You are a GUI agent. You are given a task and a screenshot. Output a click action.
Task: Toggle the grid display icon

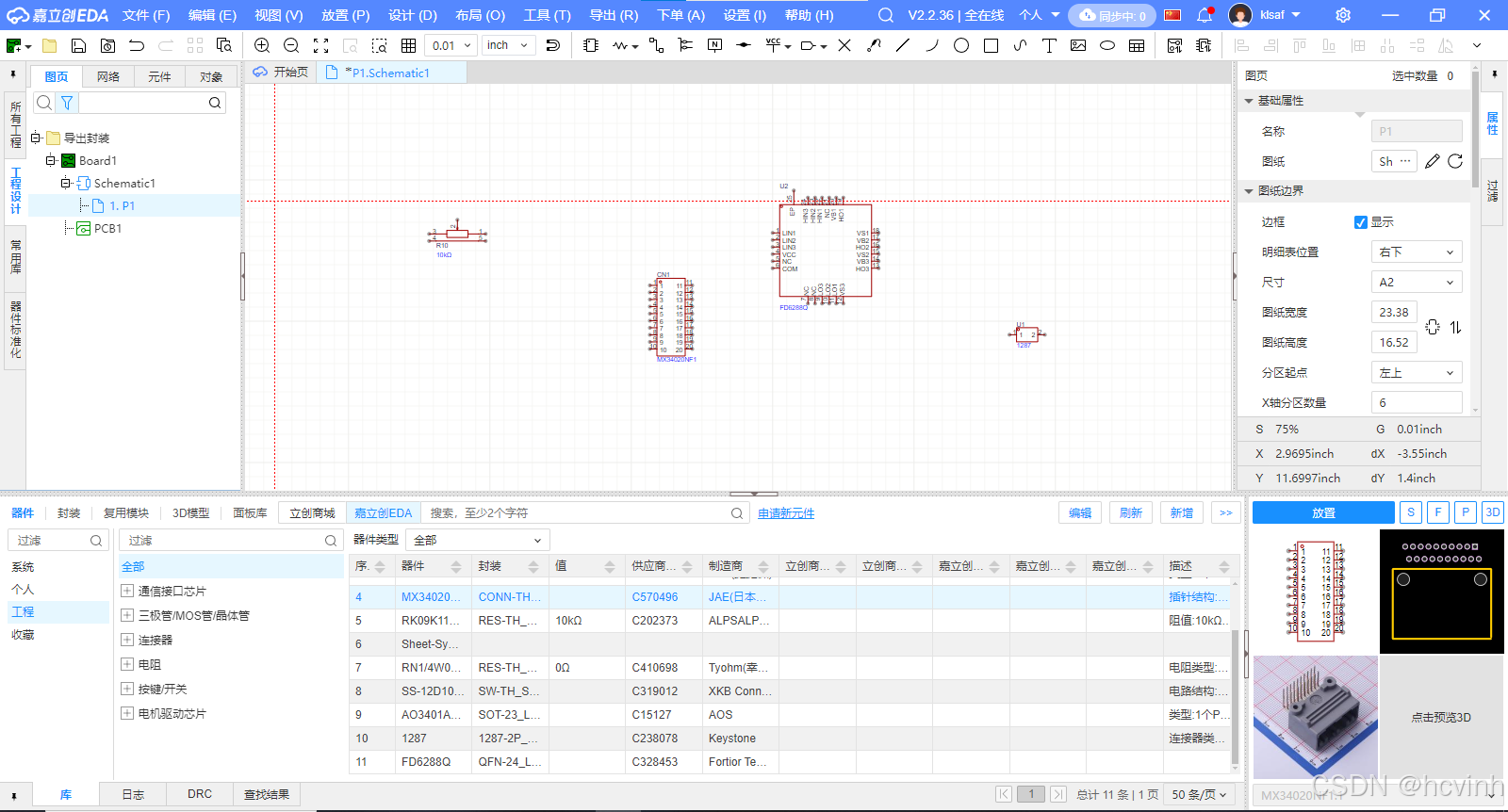click(x=408, y=45)
